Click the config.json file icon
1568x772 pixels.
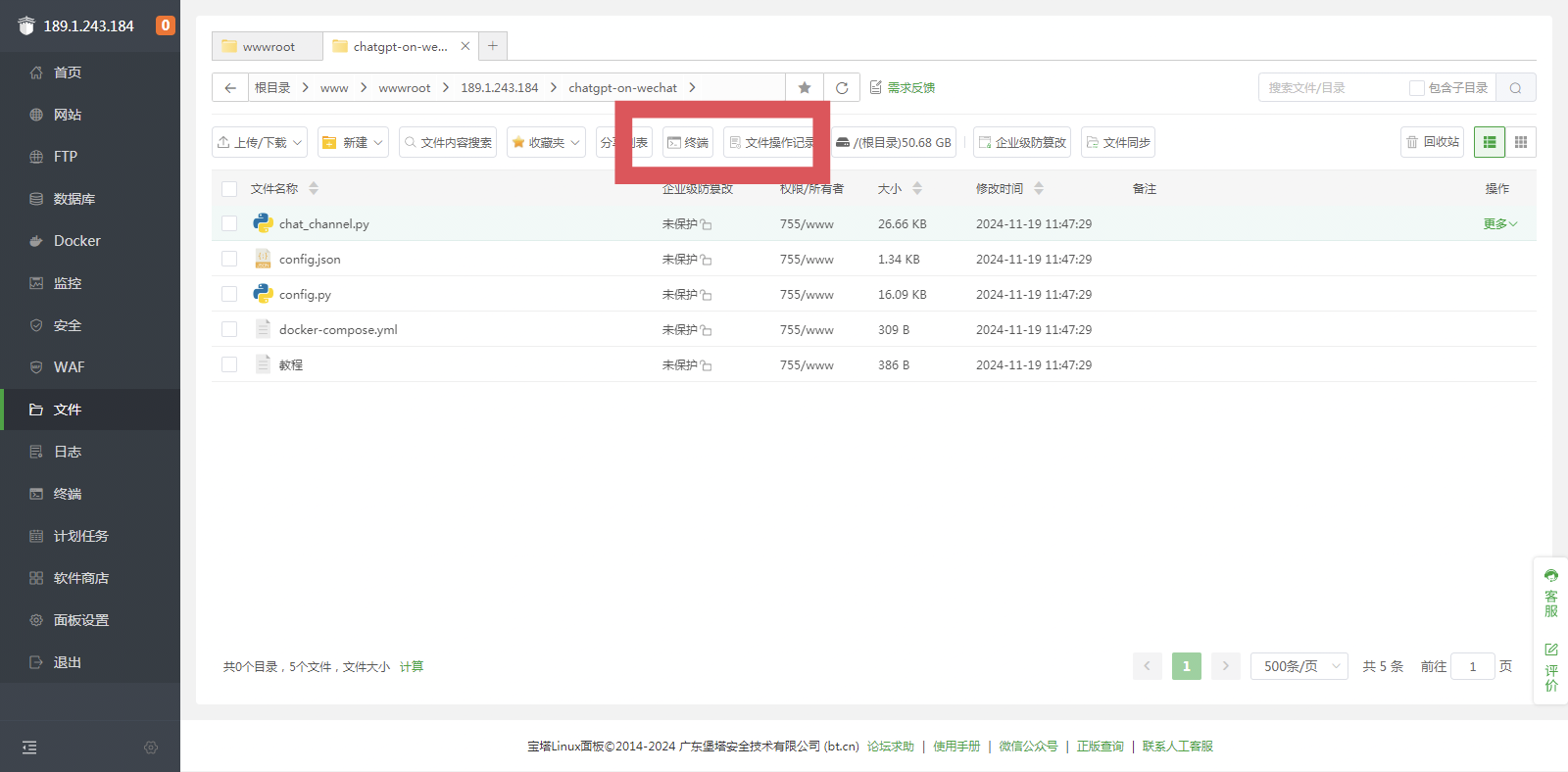pyautogui.click(x=263, y=259)
